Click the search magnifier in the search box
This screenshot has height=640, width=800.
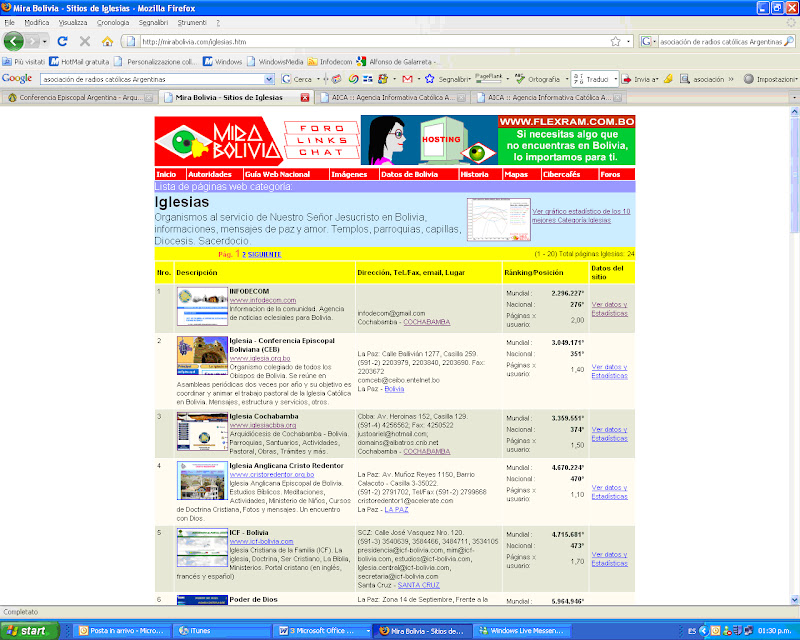pyautogui.click(x=789, y=41)
